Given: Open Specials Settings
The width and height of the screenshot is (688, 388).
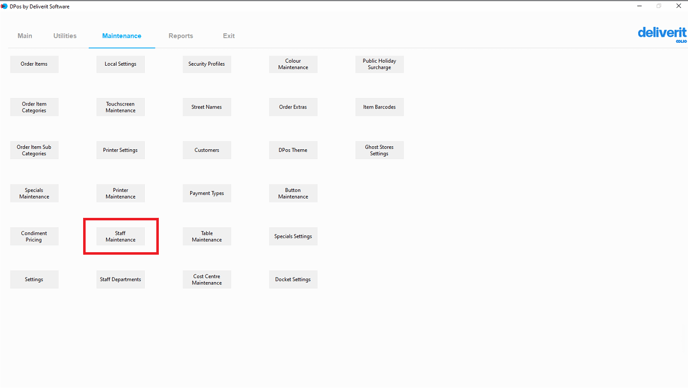Looking at the screenshot, I should tap(293, 237).
